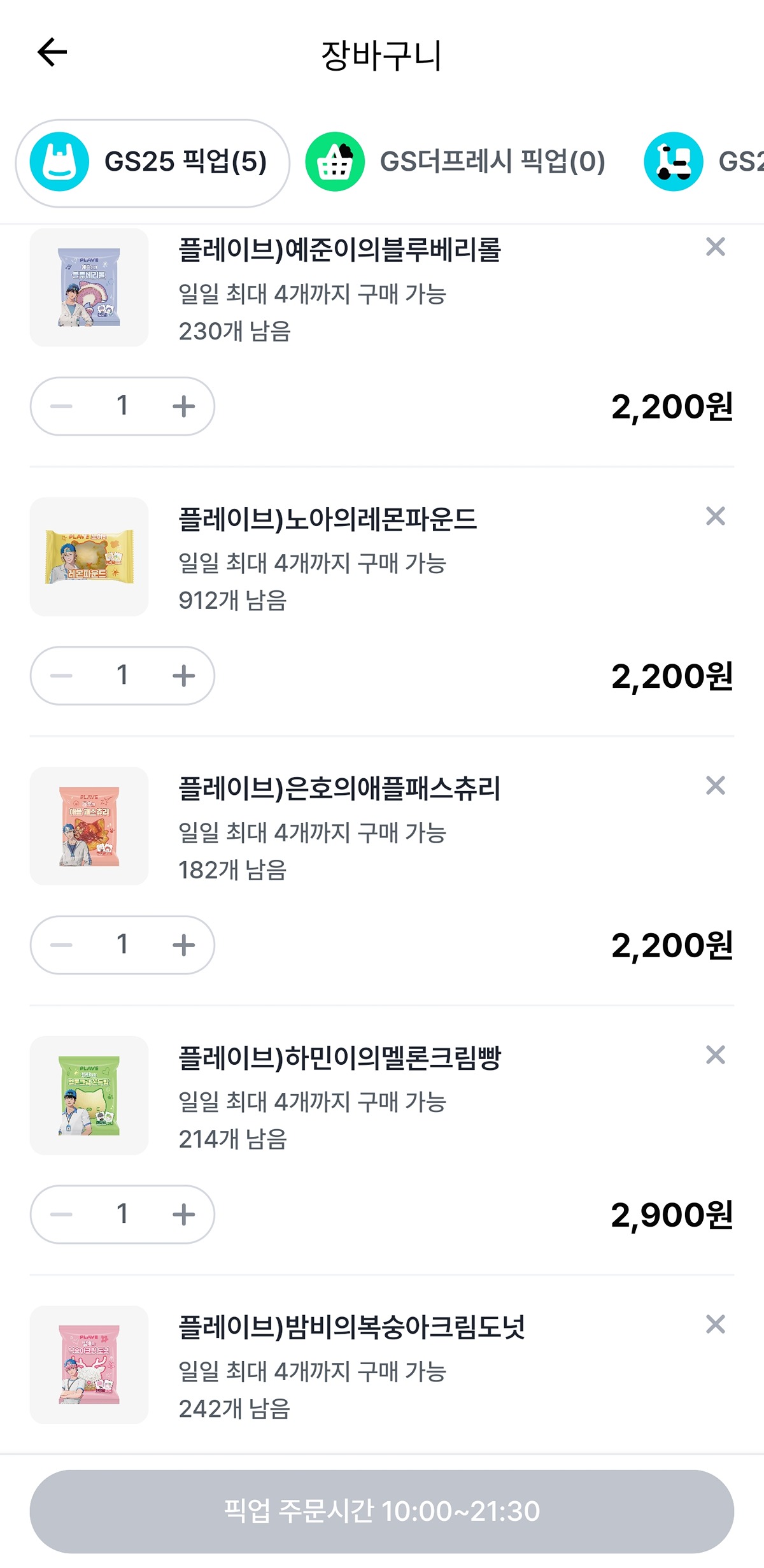Decrease quantity of 예준이의블루베리롤

pos(61,406)
